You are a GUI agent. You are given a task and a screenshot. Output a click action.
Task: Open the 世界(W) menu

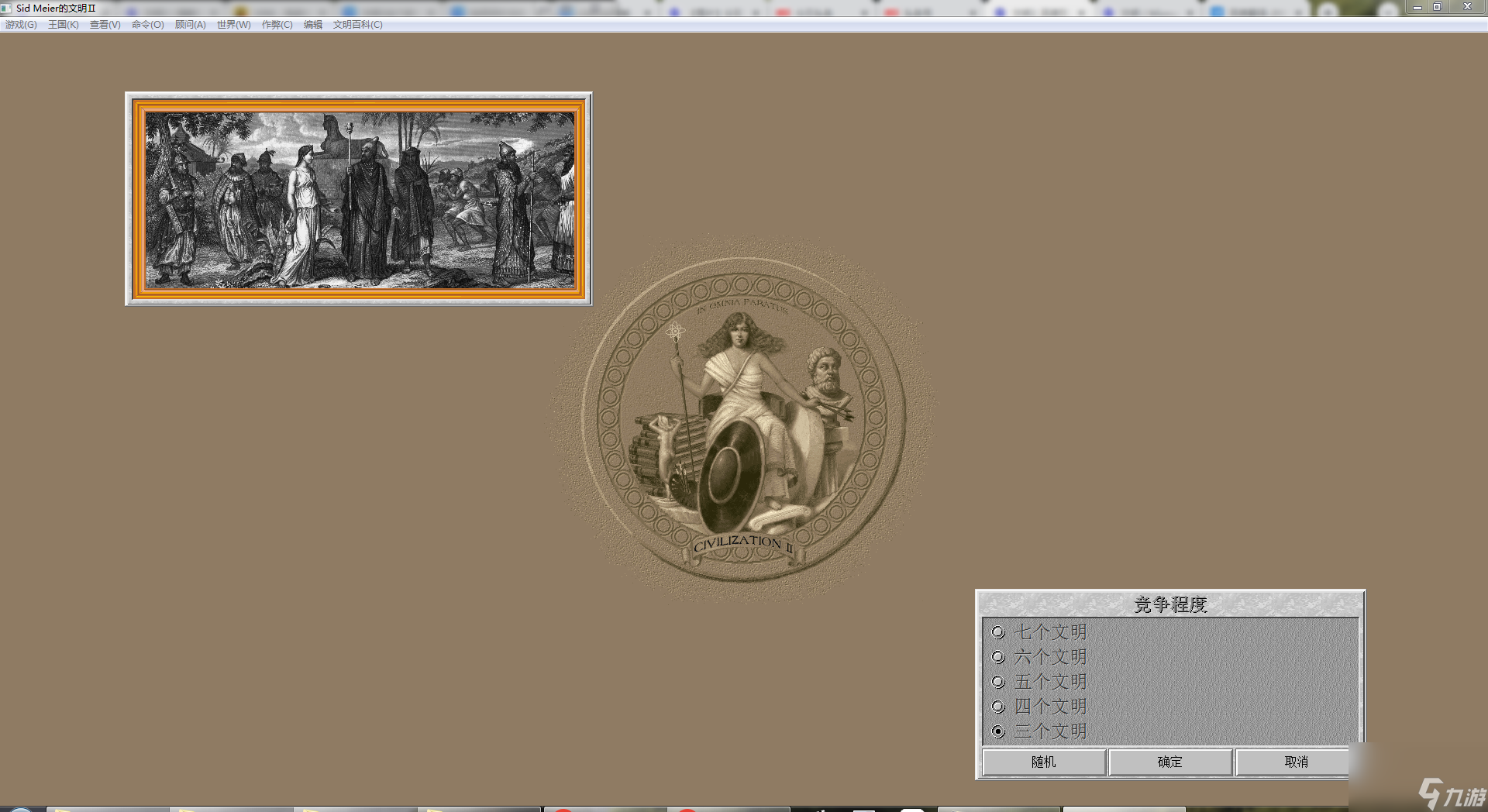[x=234, y=25]
